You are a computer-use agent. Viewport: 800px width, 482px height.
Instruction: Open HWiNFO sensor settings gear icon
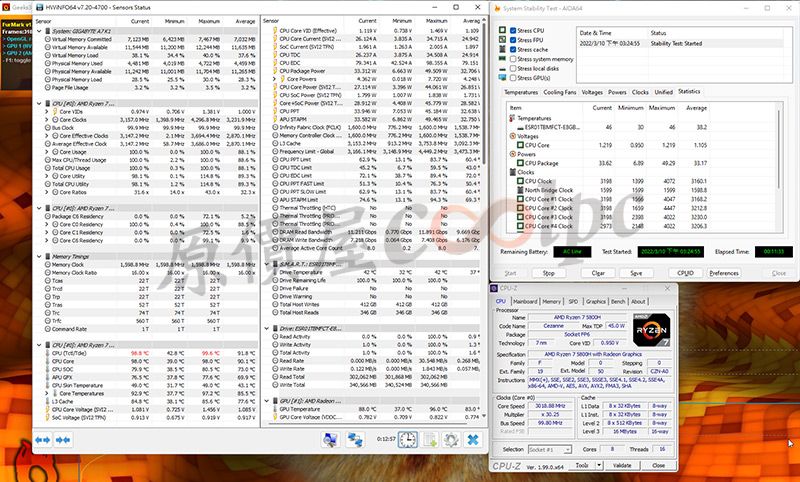click(x=451, y=440)
